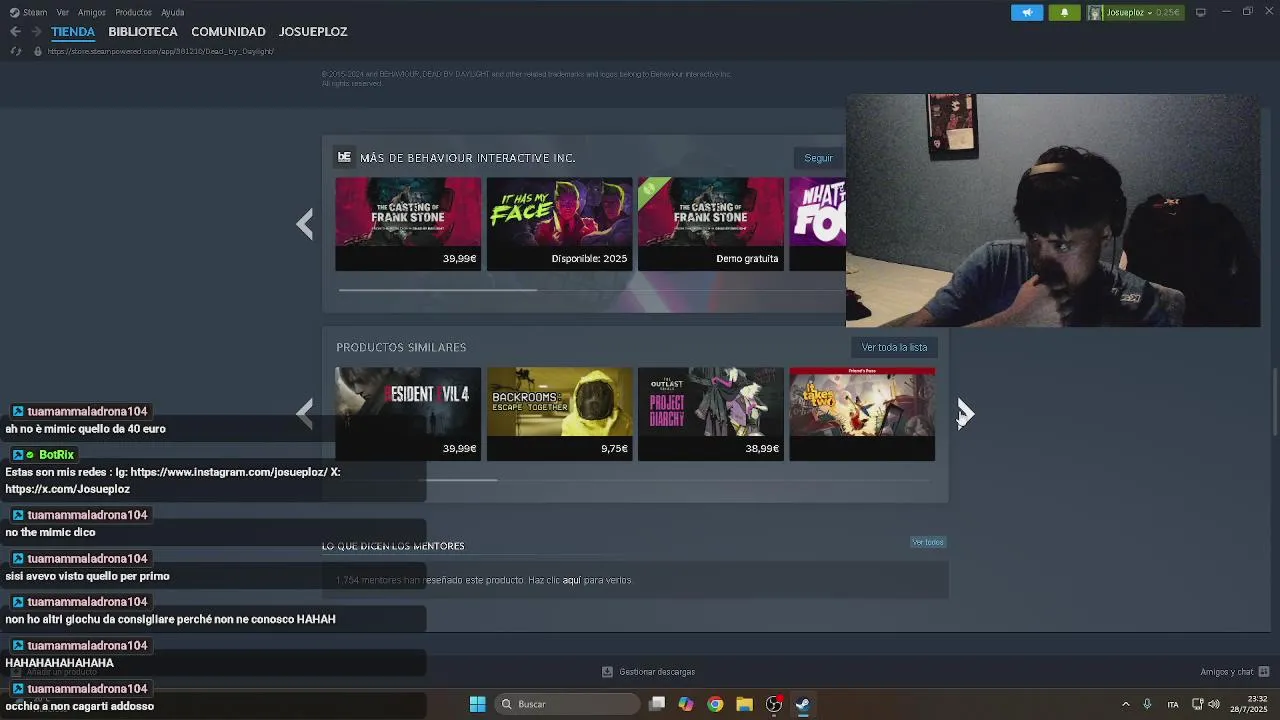Viewport: 1280px width, 720px height.
Task: Open the JOSUEPLOZ profile tab
Action: coord(313,32)
